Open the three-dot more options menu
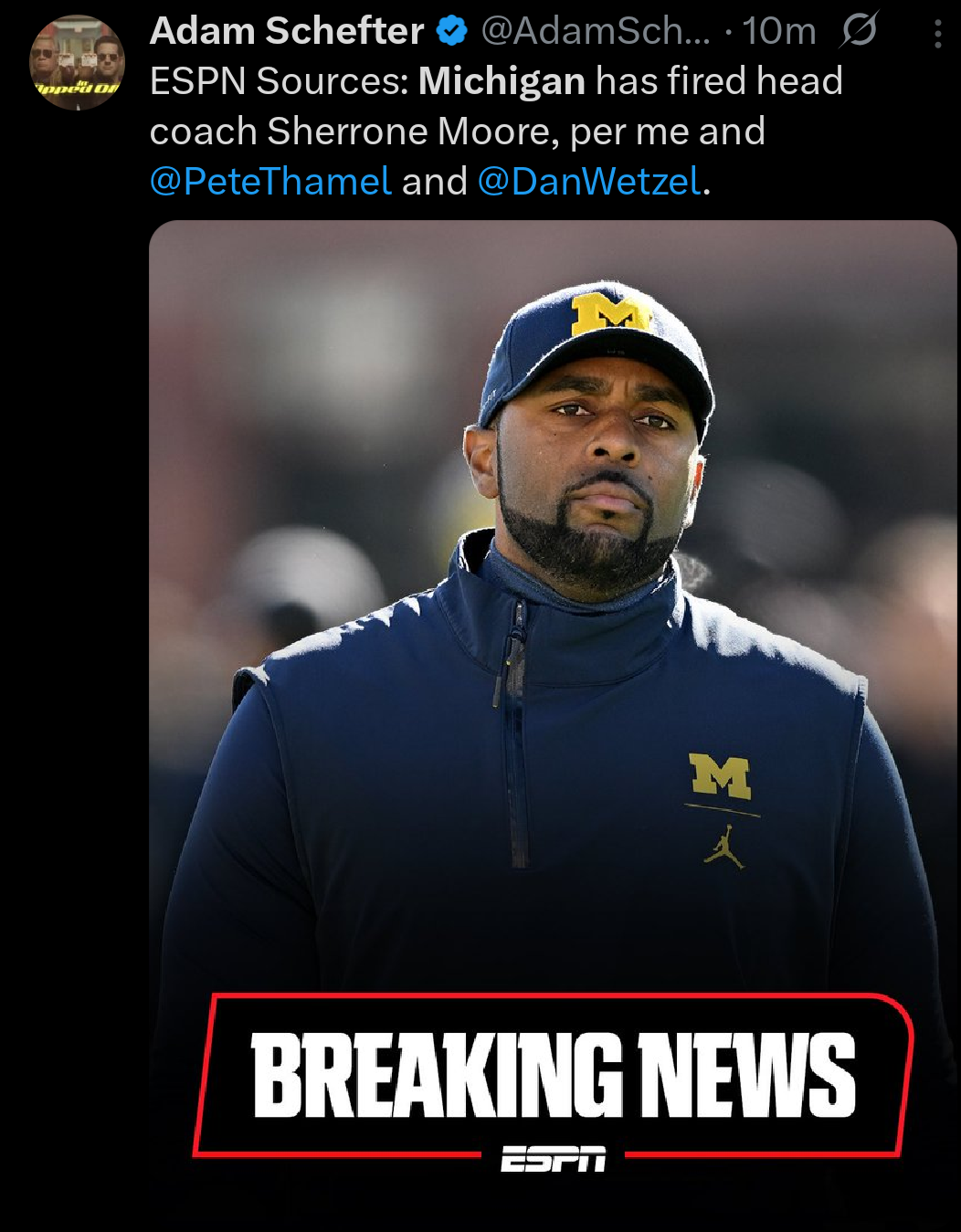 point(937,35)
